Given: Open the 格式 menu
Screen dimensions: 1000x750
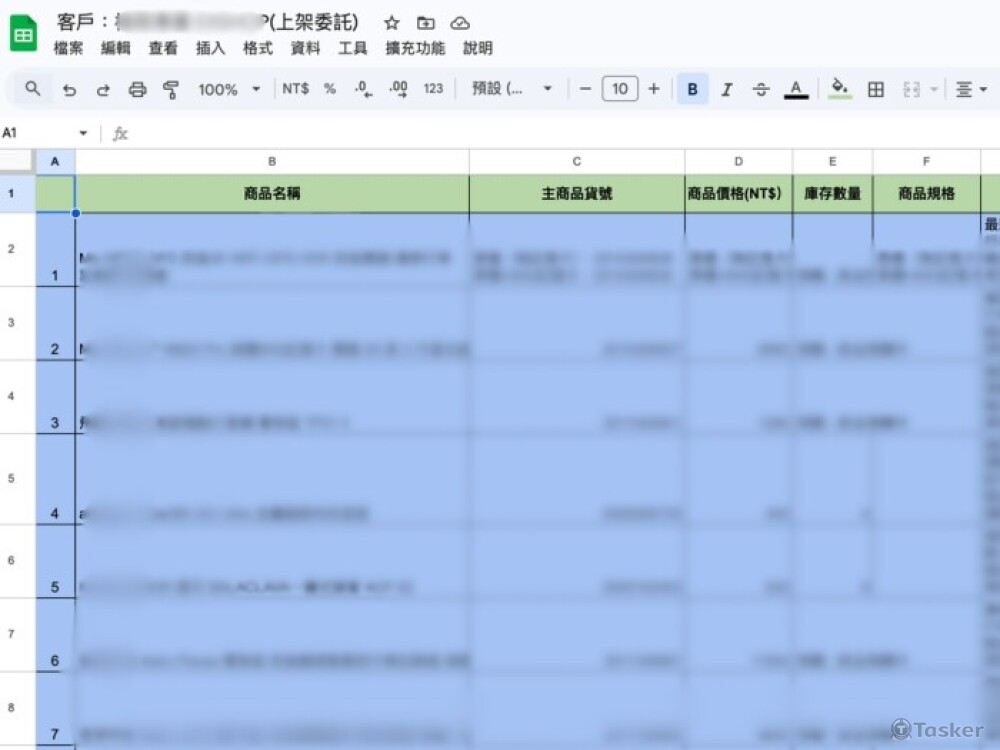Looking at the screenshot, I should tap(257, 47).
